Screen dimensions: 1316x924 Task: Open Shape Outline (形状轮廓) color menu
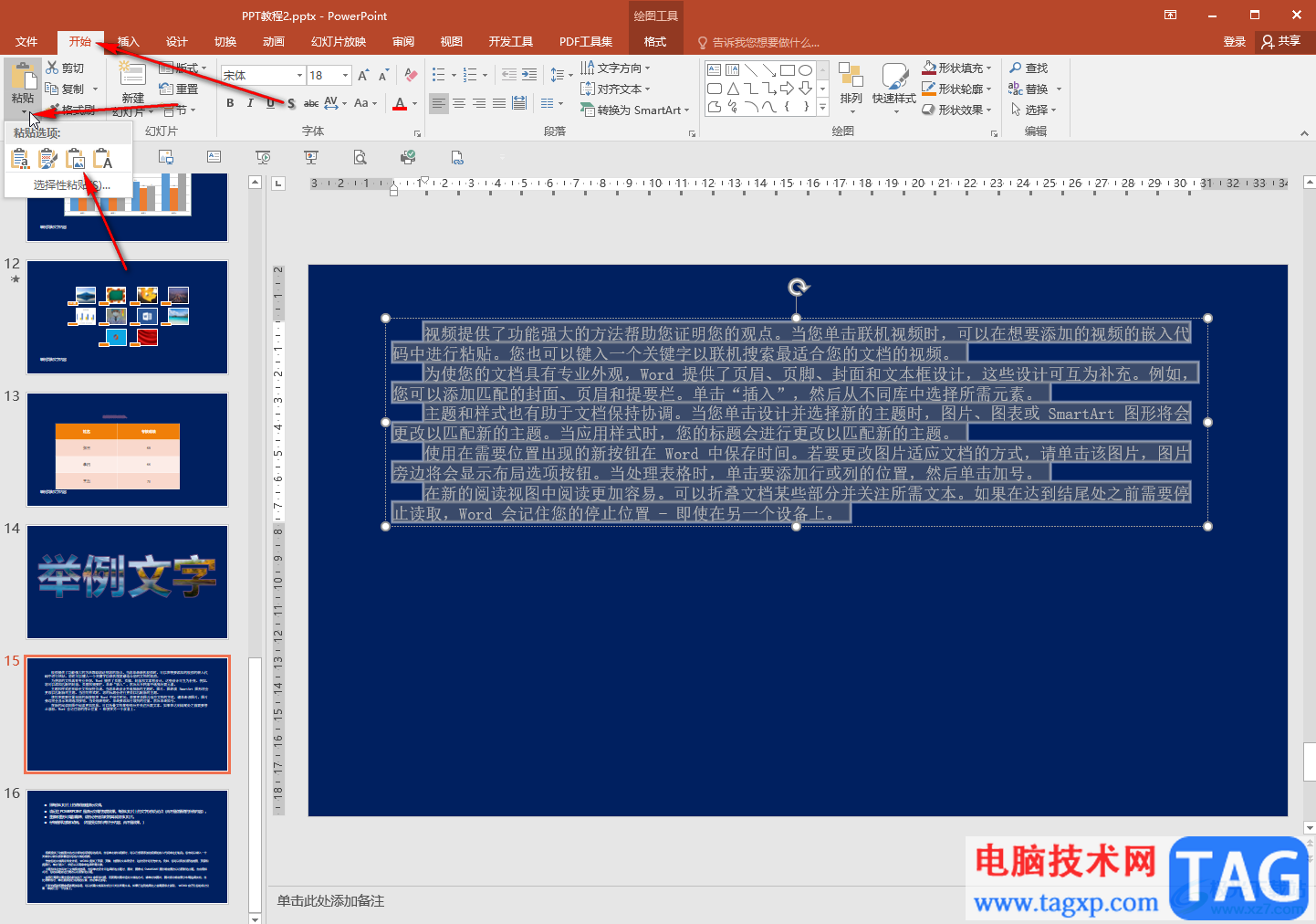[956, 89]
